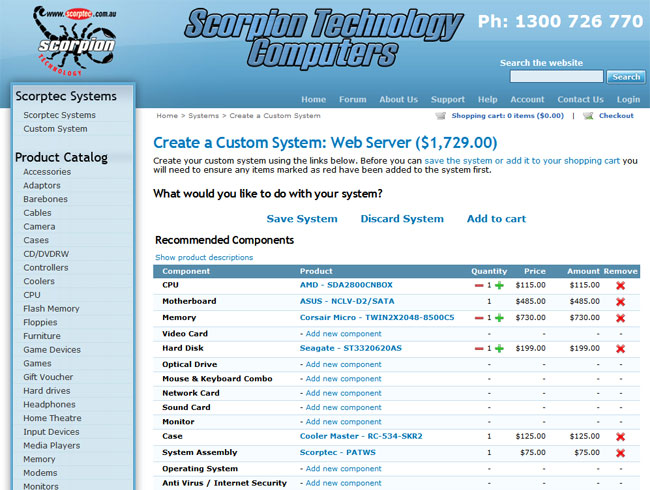The image size is (650, 490).
Task: Click the Scorpion Technology logo
Action: (75, 41)
